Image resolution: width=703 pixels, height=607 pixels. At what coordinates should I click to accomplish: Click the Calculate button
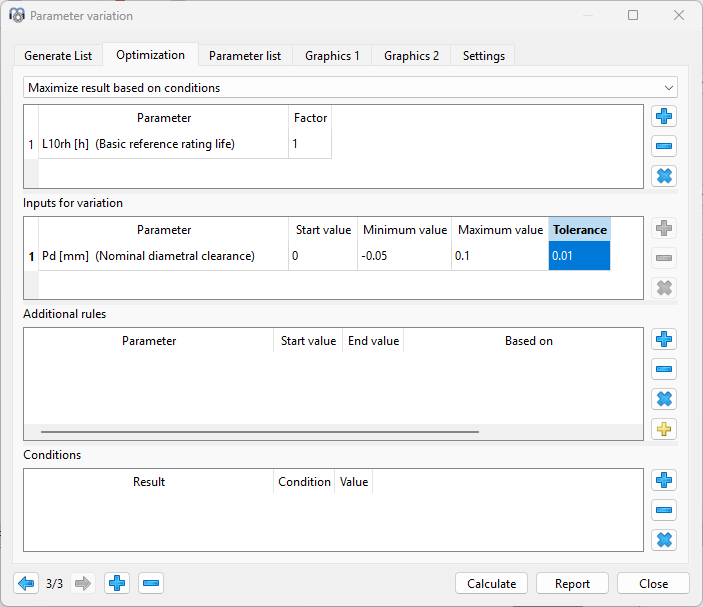(491, 583)
